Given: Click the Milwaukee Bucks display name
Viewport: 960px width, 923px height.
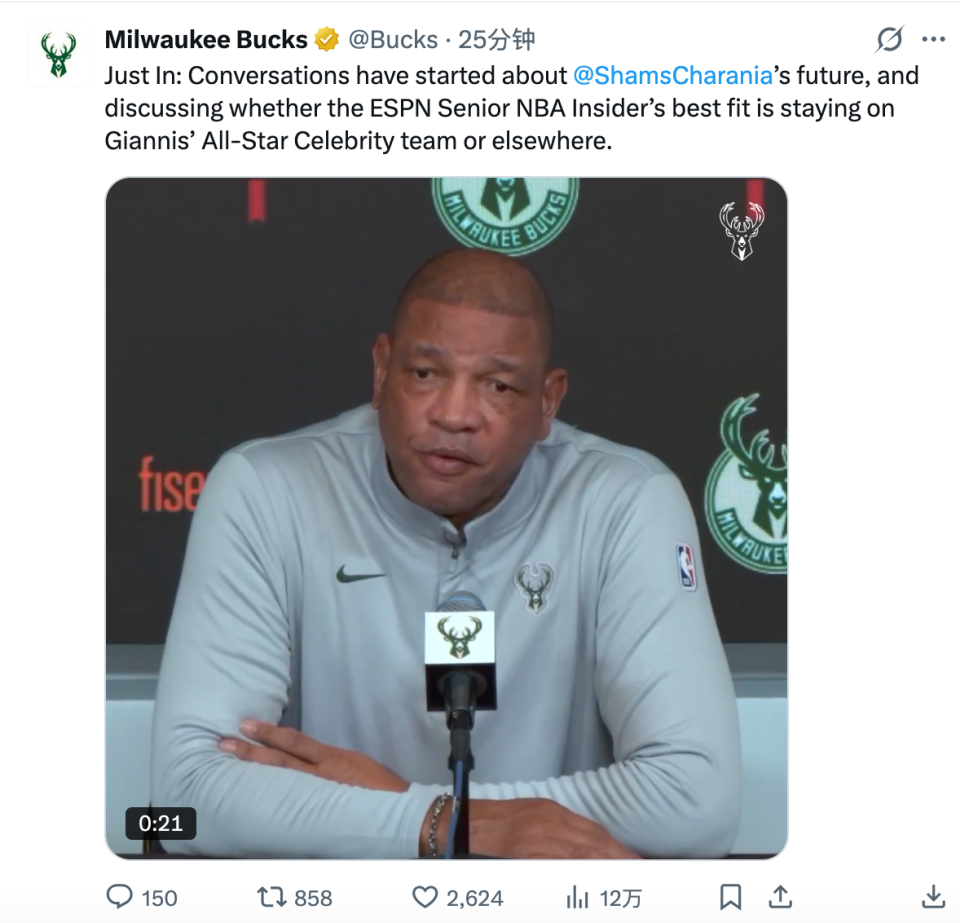Looking at the screenshot, I should [x=206, y=40].
